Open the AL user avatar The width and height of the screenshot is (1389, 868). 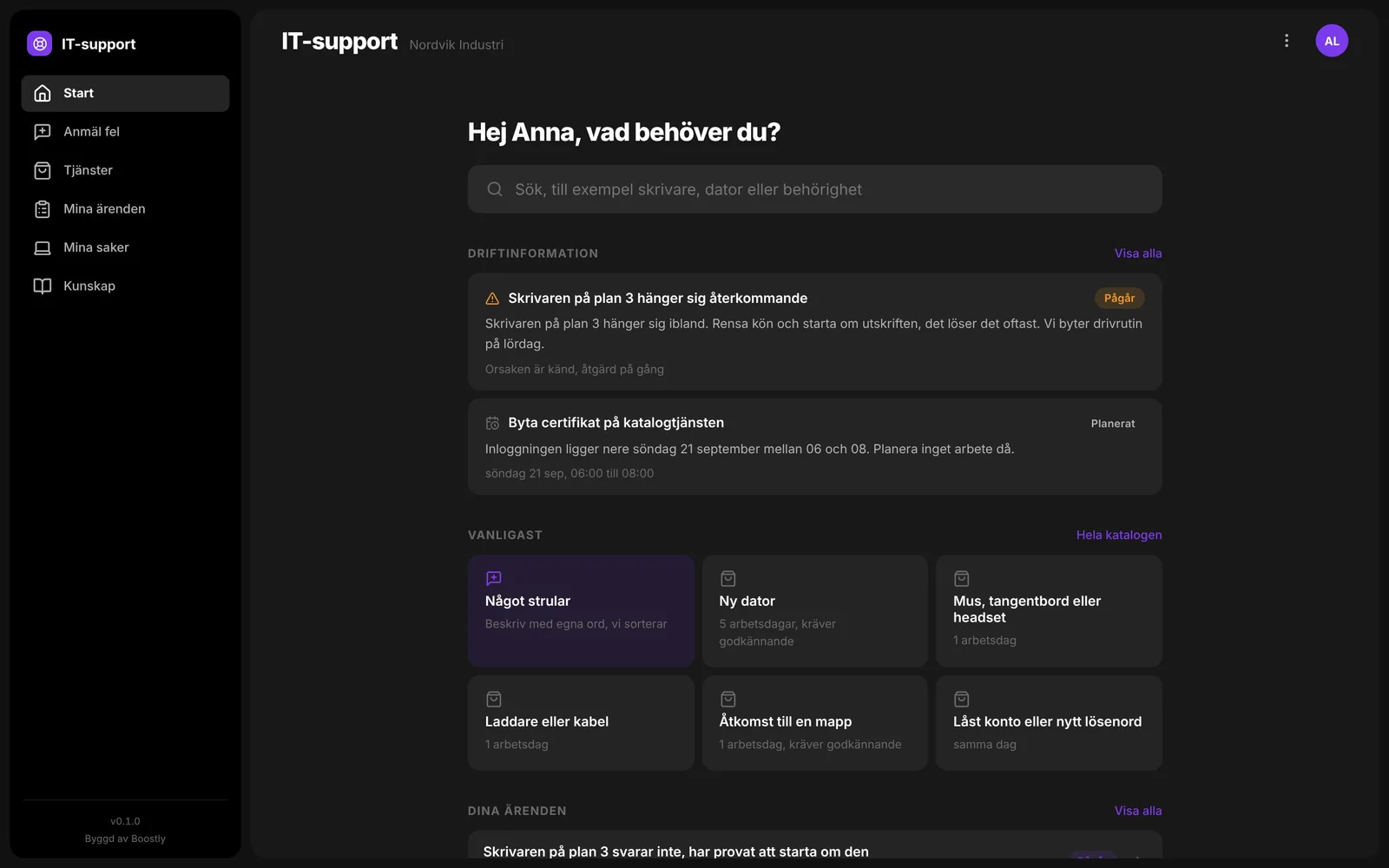click(1332, 41)
